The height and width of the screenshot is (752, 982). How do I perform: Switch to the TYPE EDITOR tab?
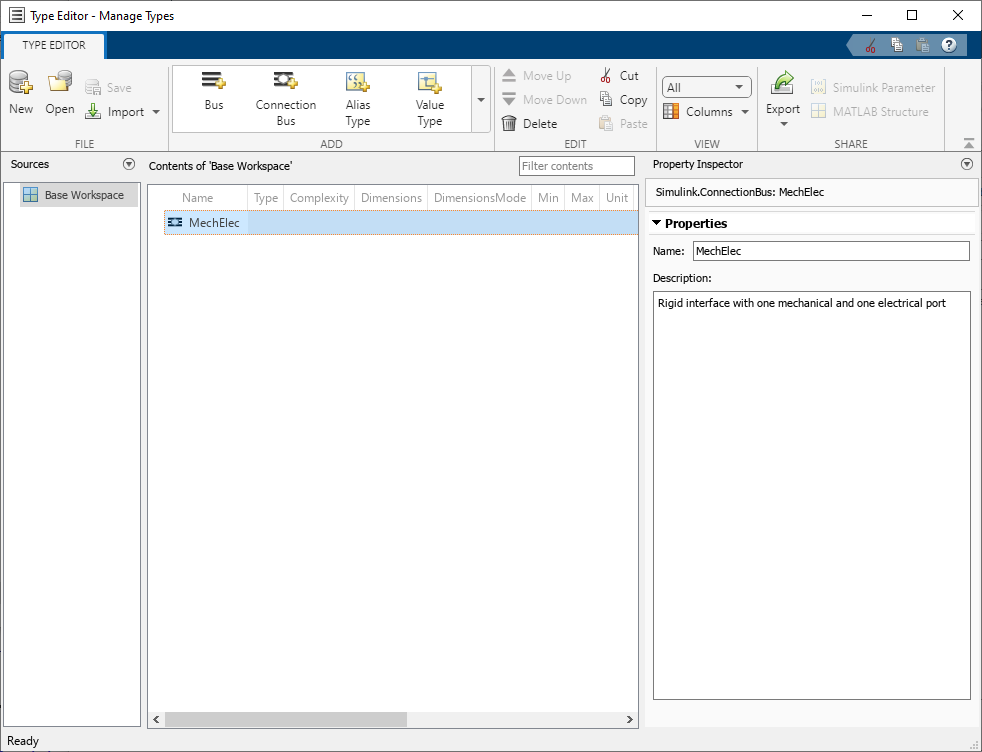coord(54,45)
